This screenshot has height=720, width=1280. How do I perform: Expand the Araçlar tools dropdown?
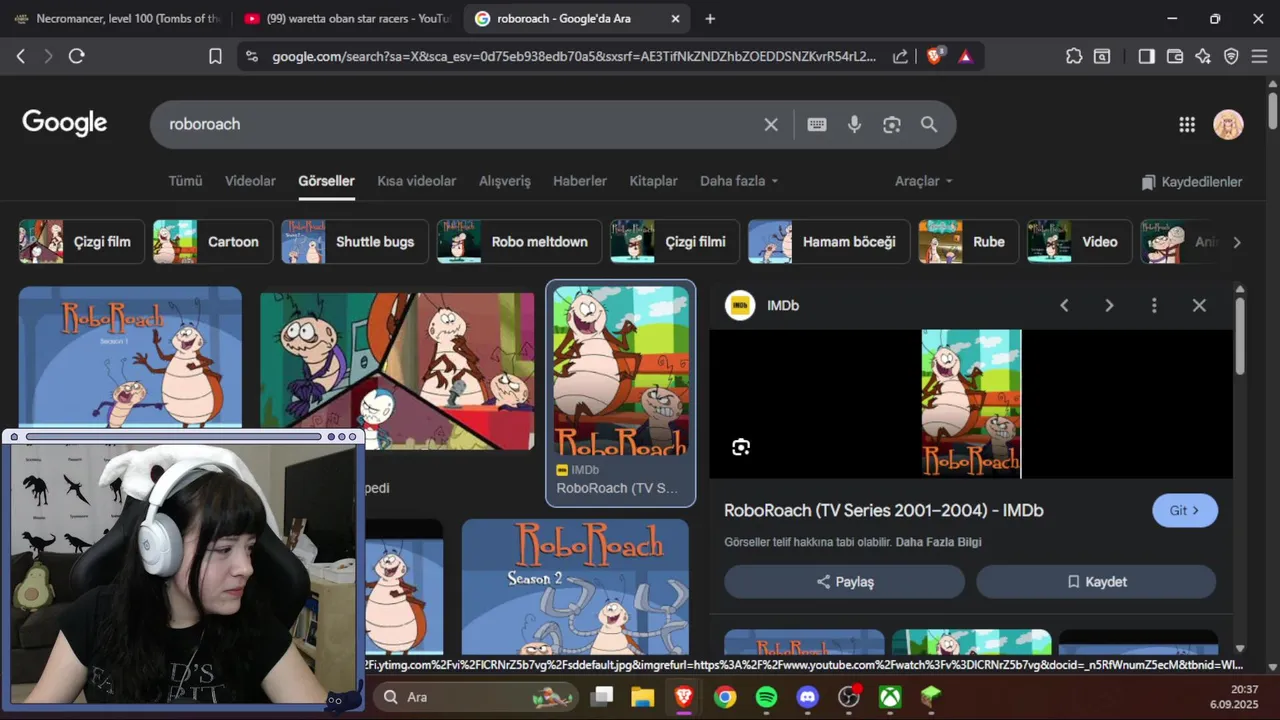coord(924,181)
